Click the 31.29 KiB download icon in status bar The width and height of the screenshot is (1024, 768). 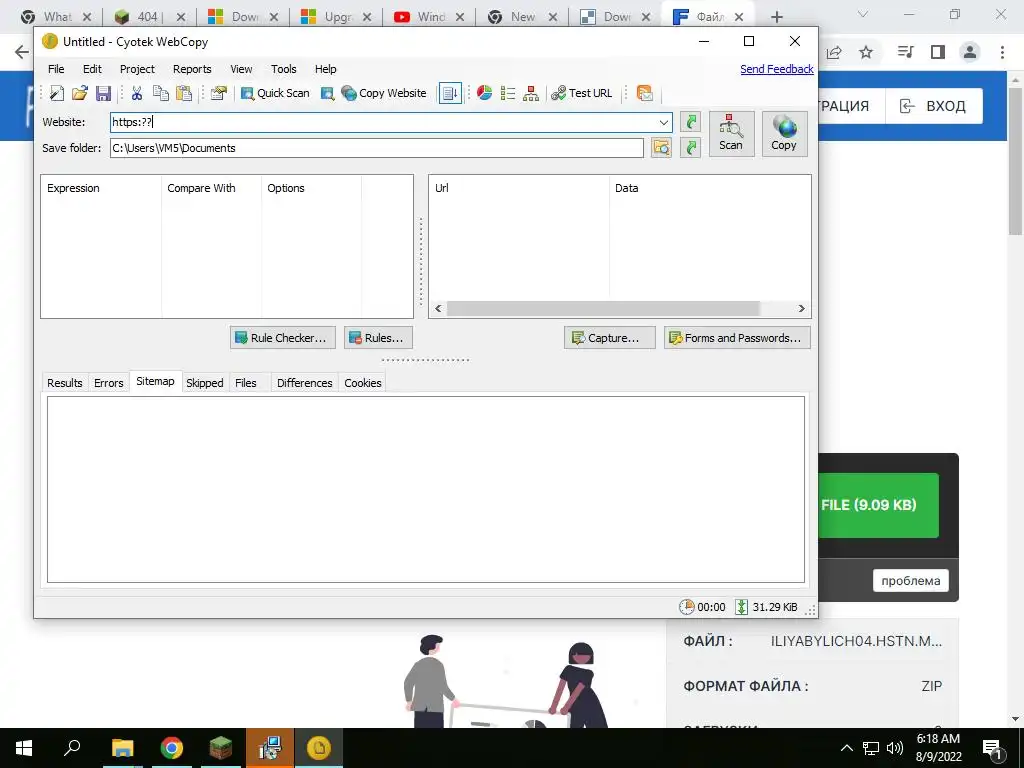(741, 607)
